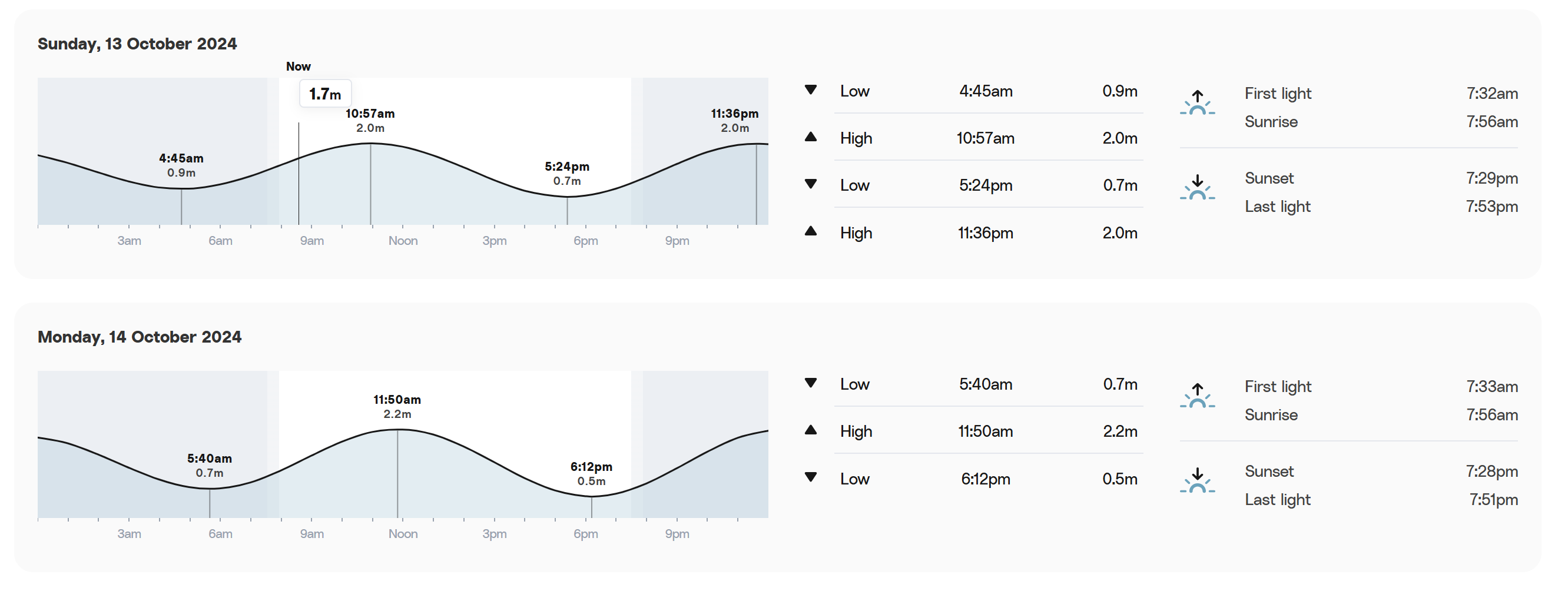1568x591 pixels.
Task: Click the sunrise icon for Sunday
Action: tap(1196, 103)
